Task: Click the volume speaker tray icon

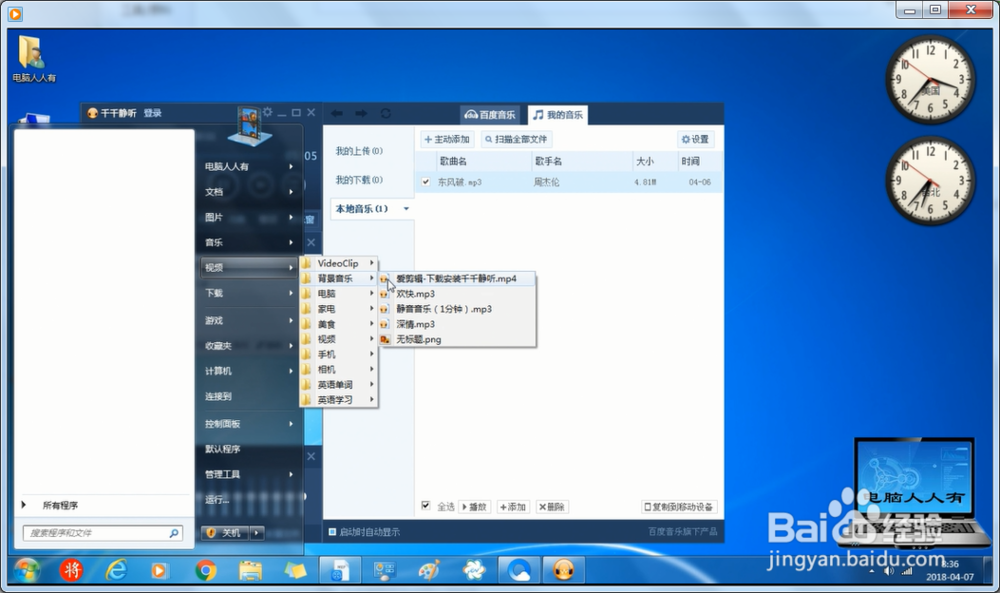Action: [x=888, y=571]
